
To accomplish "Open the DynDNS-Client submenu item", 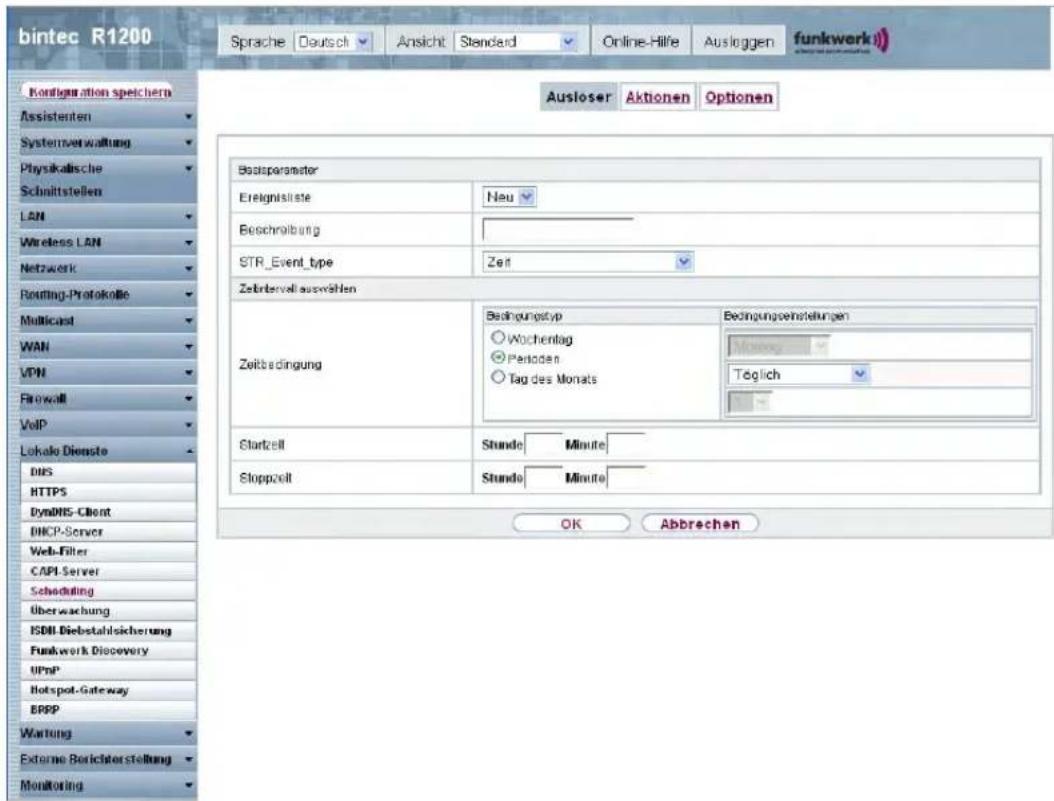I will [109, 512].
